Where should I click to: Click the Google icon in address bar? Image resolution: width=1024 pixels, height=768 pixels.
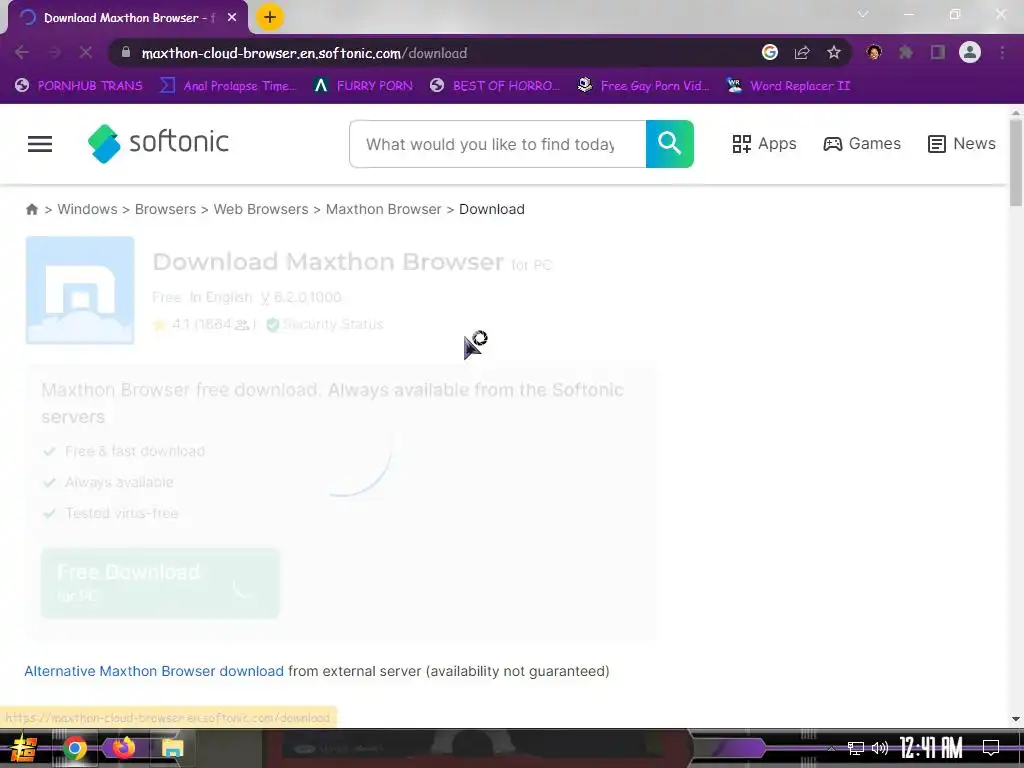click(x=770, y=52)
